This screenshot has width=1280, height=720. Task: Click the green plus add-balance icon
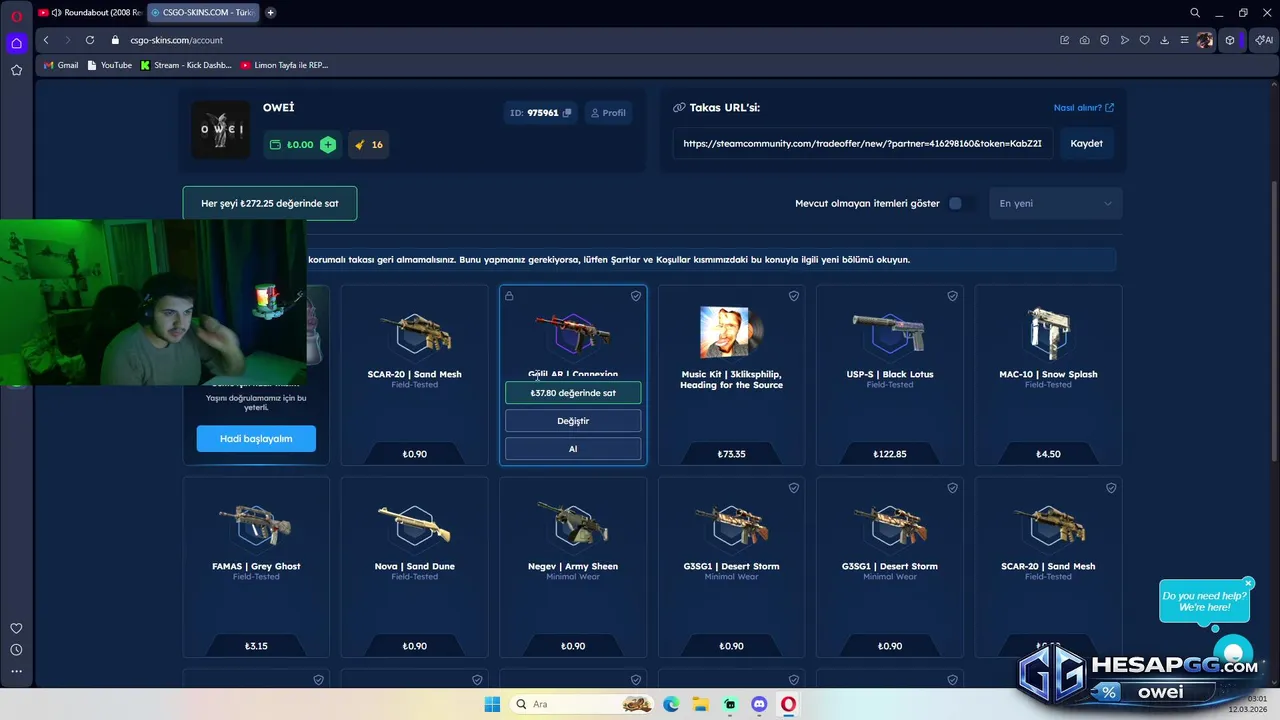pos(328,144)
